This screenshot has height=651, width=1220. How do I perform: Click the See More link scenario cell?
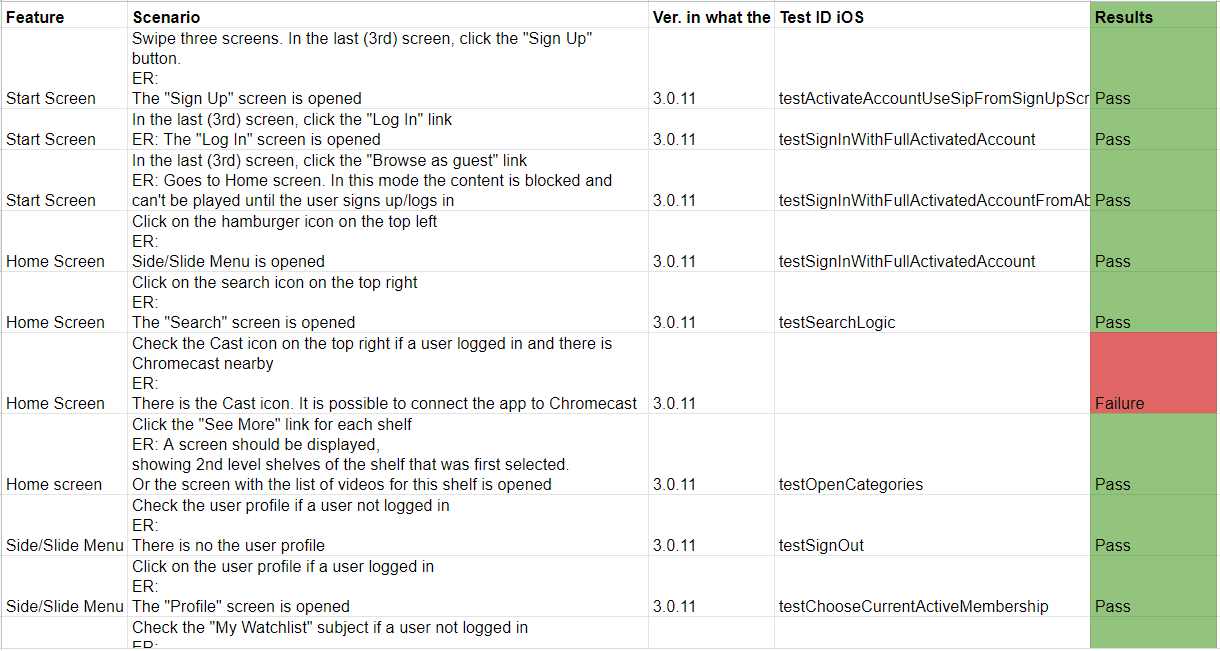pyautogui.click(x=388, y=454)
